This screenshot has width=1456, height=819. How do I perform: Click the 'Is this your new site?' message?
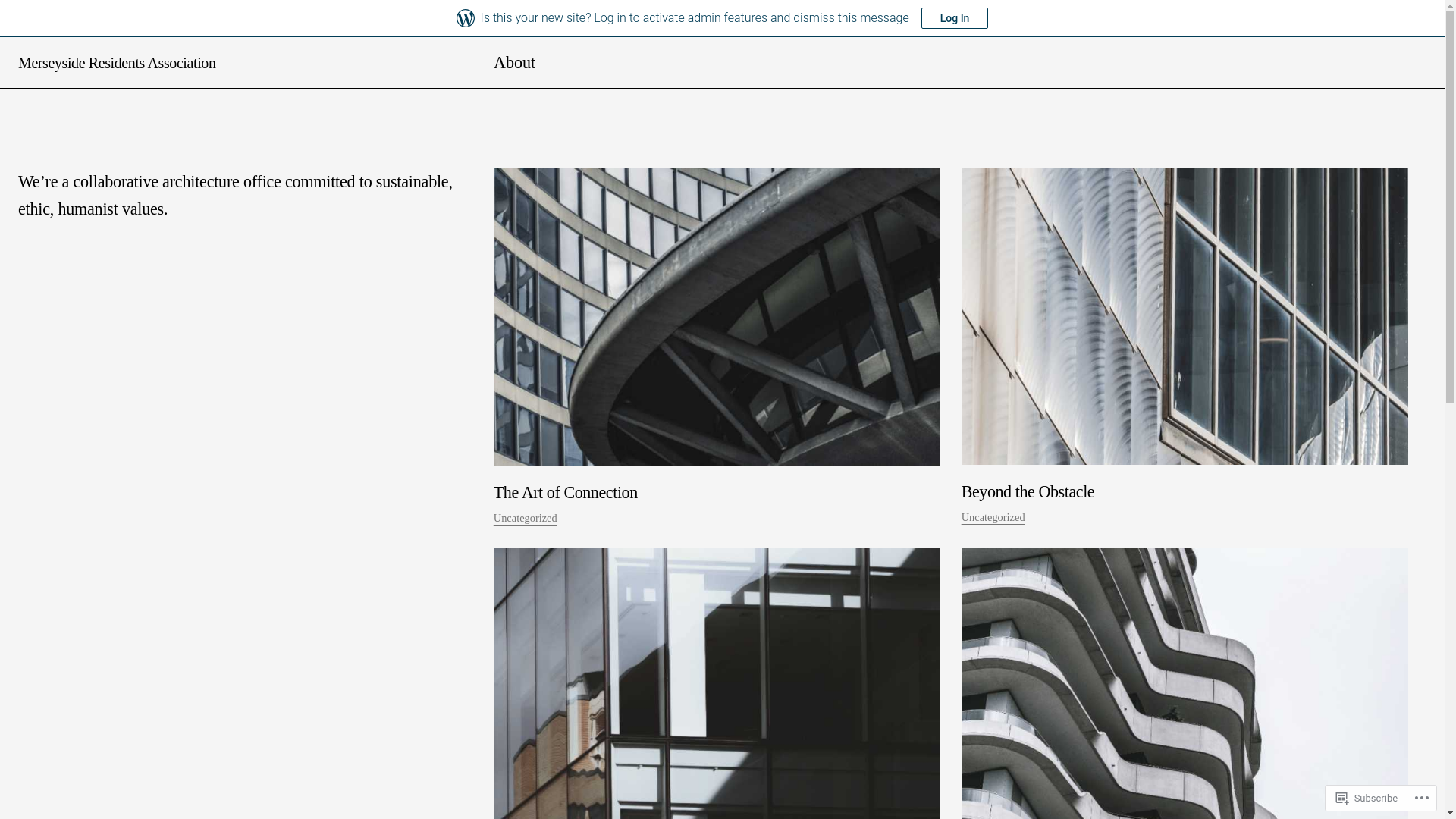[695, 18]
